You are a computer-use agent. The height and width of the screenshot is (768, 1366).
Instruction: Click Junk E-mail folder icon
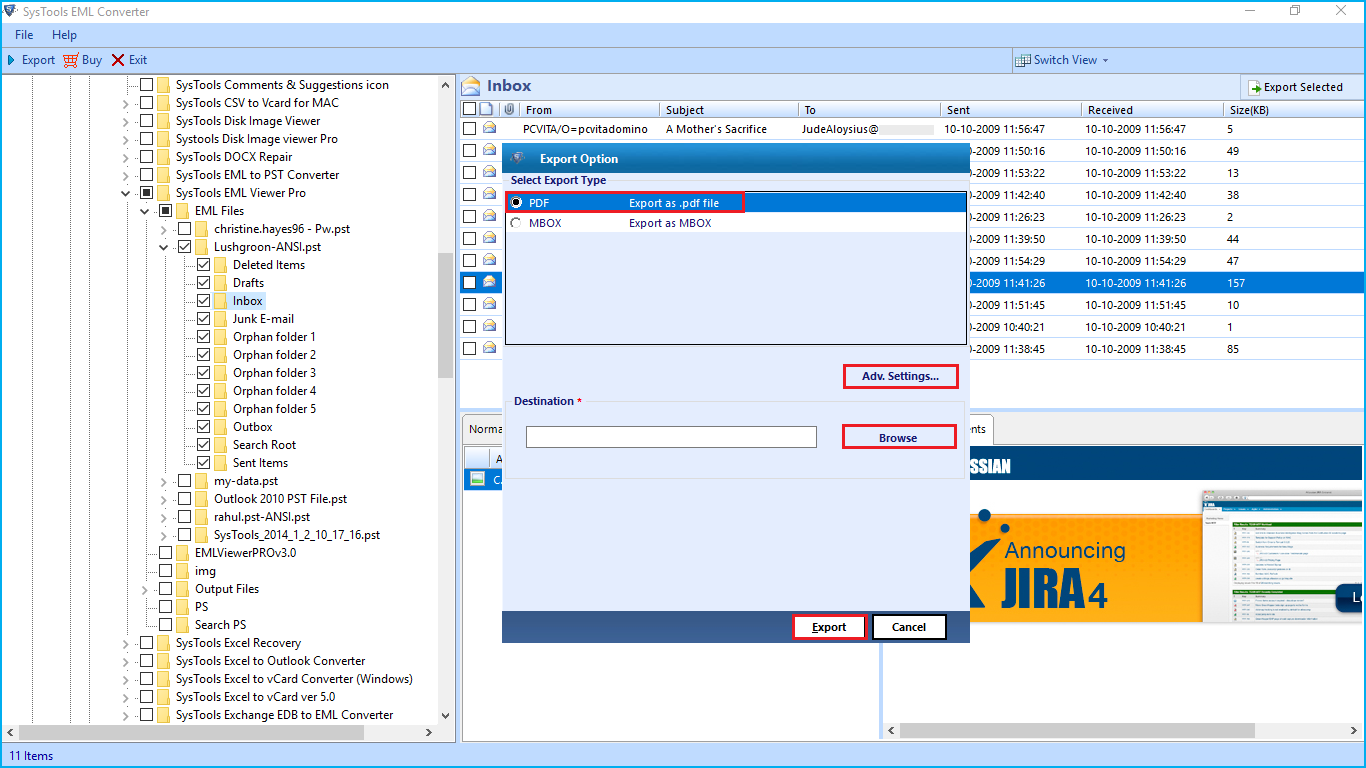(x=223, y=319)
